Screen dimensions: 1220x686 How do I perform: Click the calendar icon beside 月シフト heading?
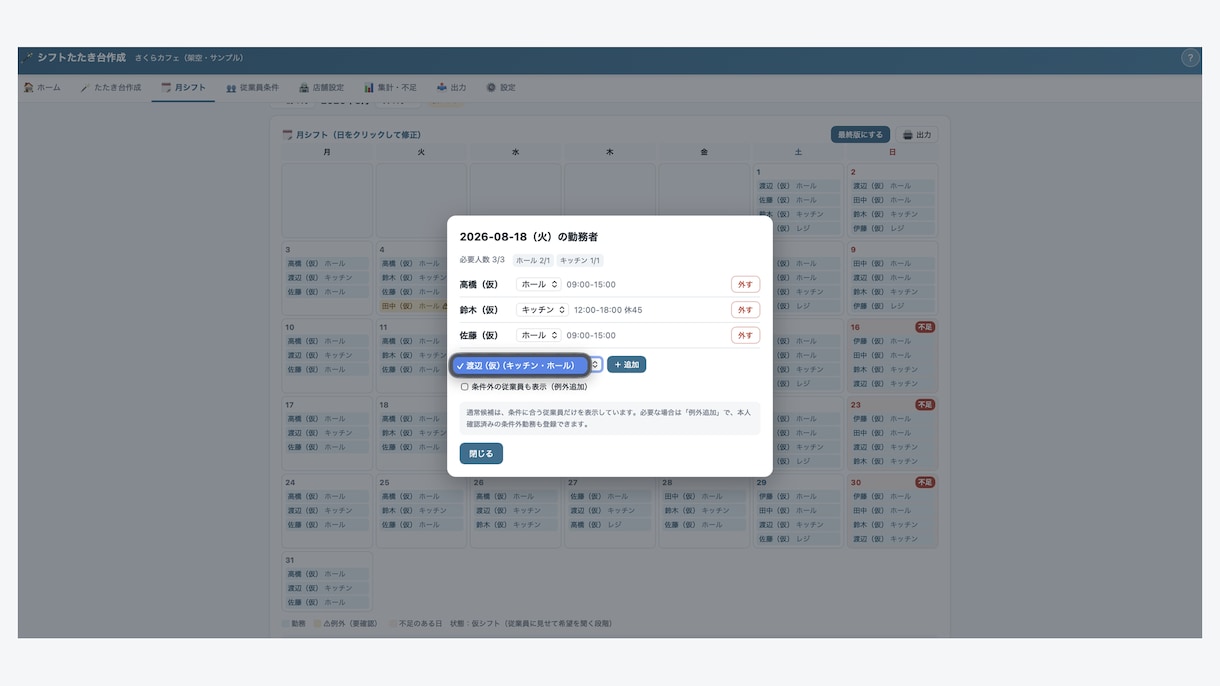click(287, 135)
